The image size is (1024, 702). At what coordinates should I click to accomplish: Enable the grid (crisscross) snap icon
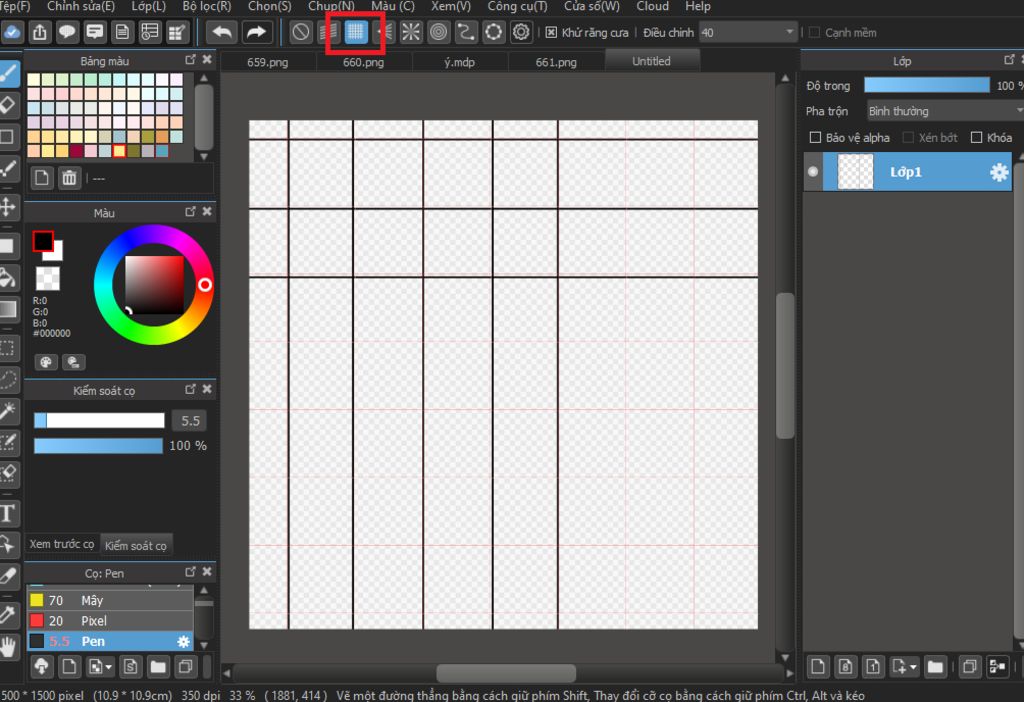coord(356,32)
